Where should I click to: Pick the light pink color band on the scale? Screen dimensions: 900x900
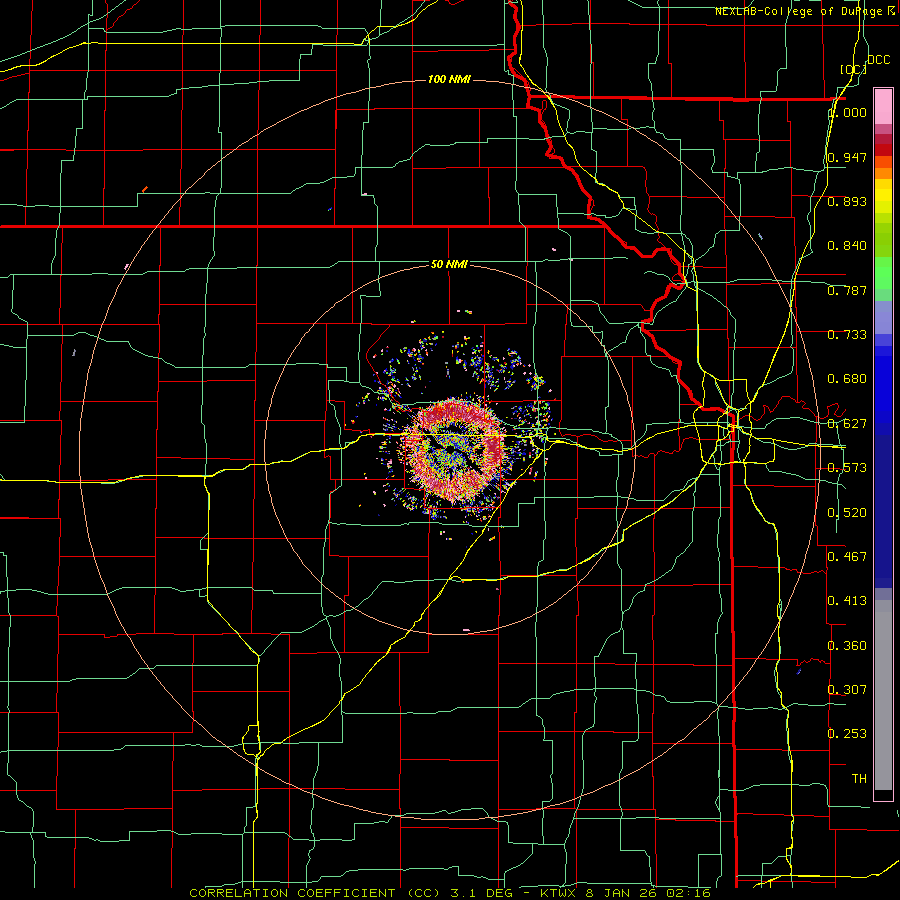(883, 107)
